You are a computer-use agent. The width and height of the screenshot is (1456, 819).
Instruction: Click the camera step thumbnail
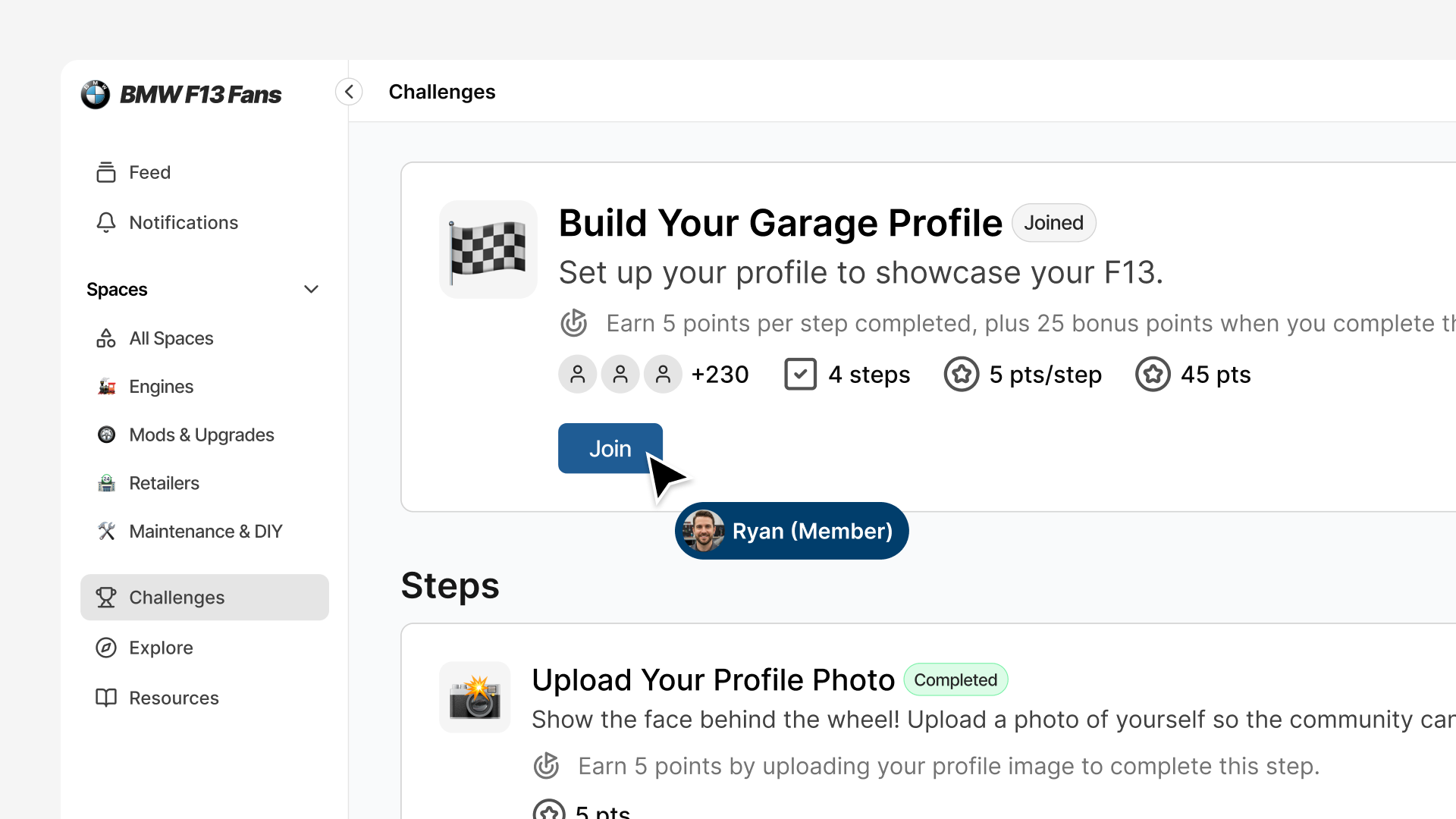coord(475,697)
